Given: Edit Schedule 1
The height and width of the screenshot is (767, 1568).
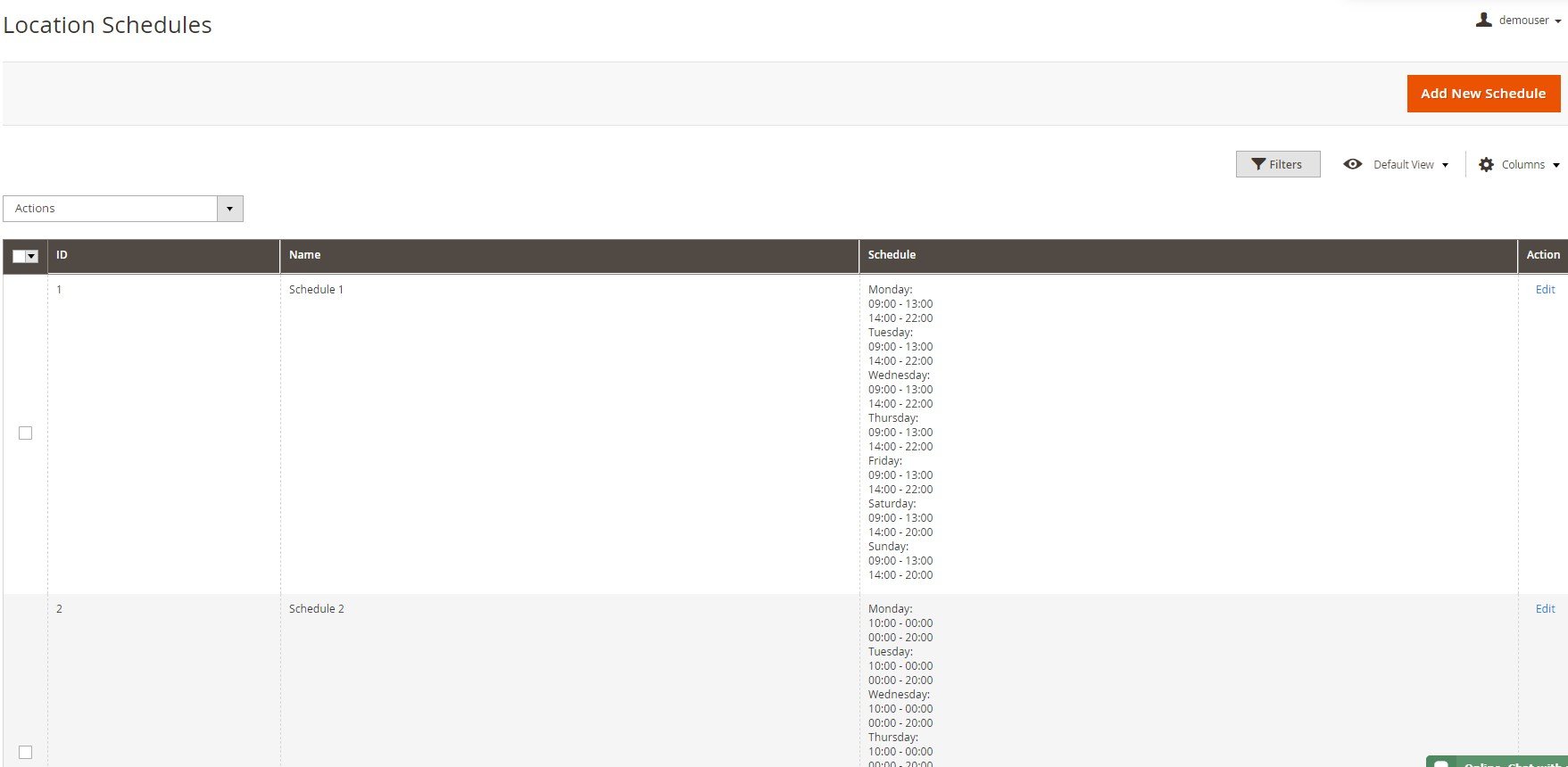Looking at the screenshot, I should (x=1545, y=290).
